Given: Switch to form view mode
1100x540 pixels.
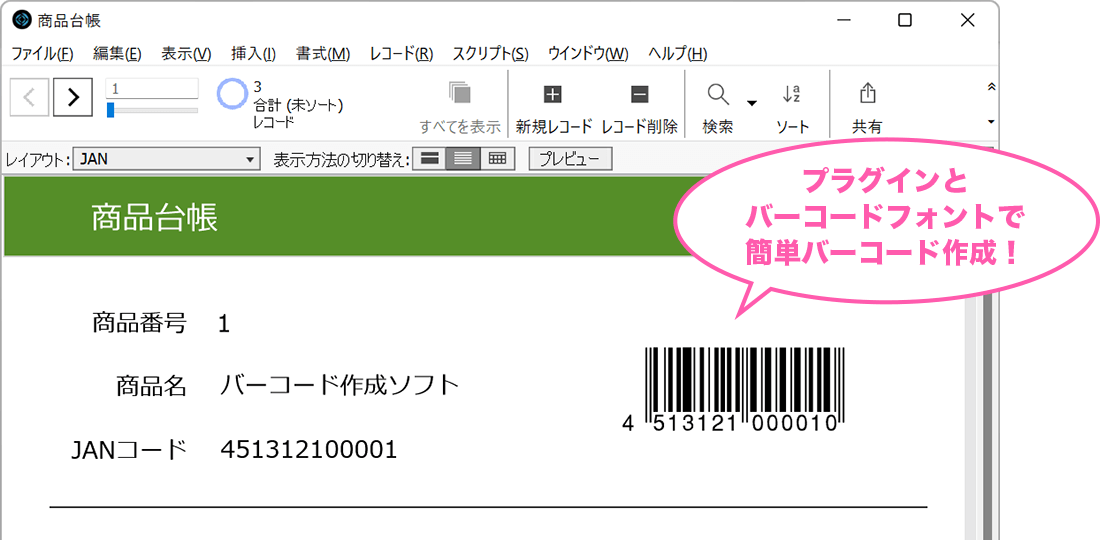Looking at the screenshot, I should point(429,159).
